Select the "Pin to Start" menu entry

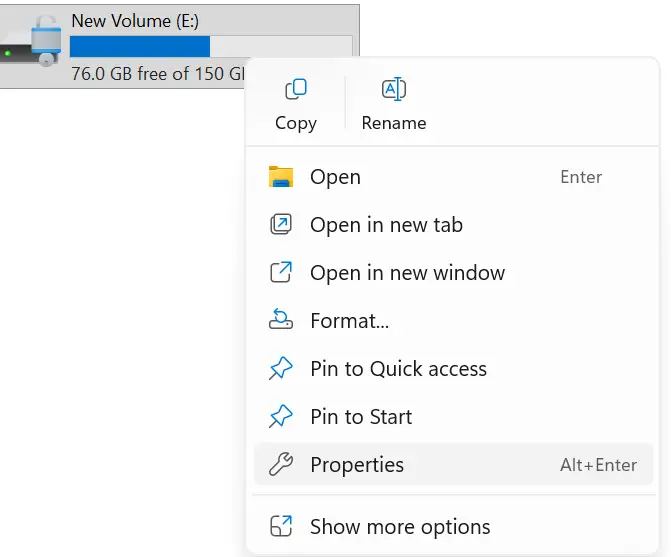click(361, 417)
